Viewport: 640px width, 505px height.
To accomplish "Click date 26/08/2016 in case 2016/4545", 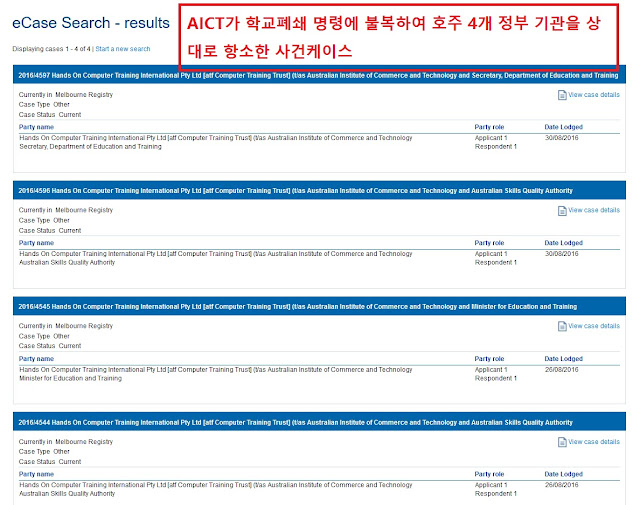I will (x=562, y=369).
